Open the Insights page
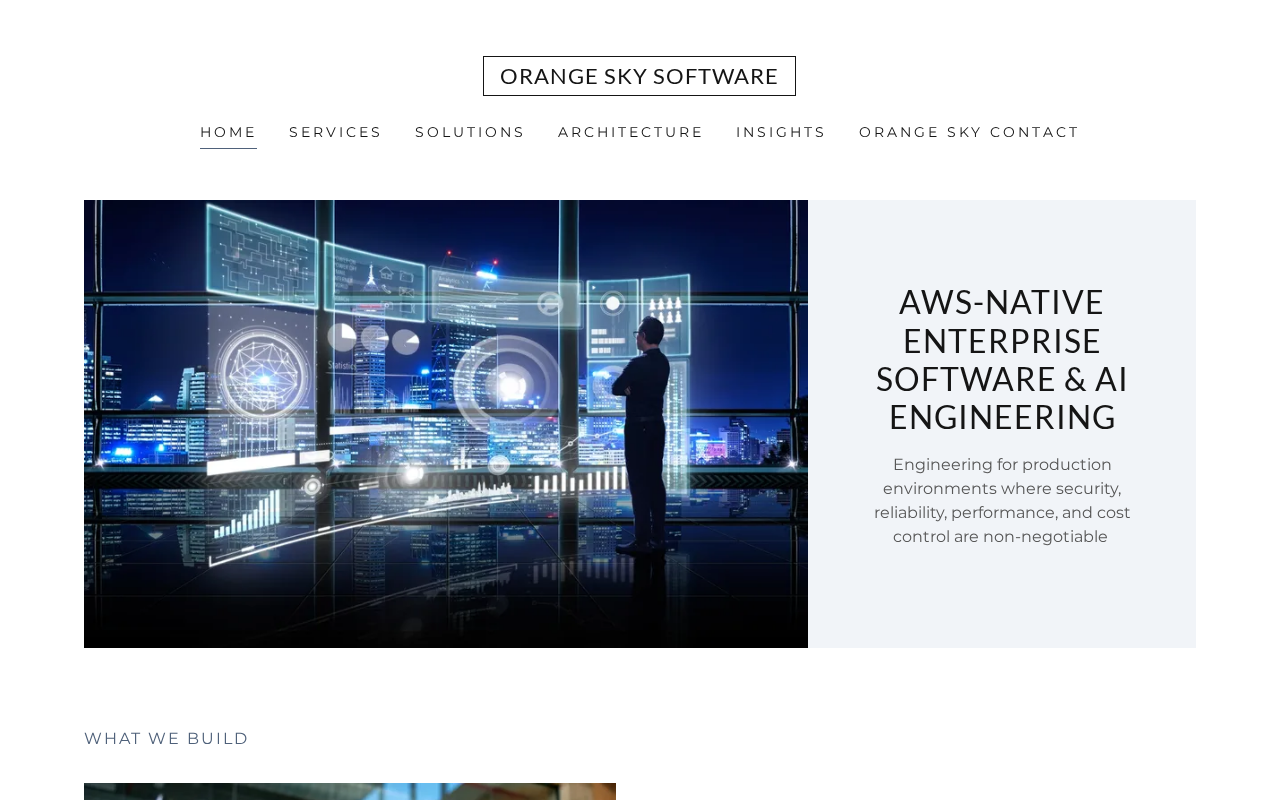Viewport: 1280px width, 800px height. pyautogui.click(x=781, y=132)
